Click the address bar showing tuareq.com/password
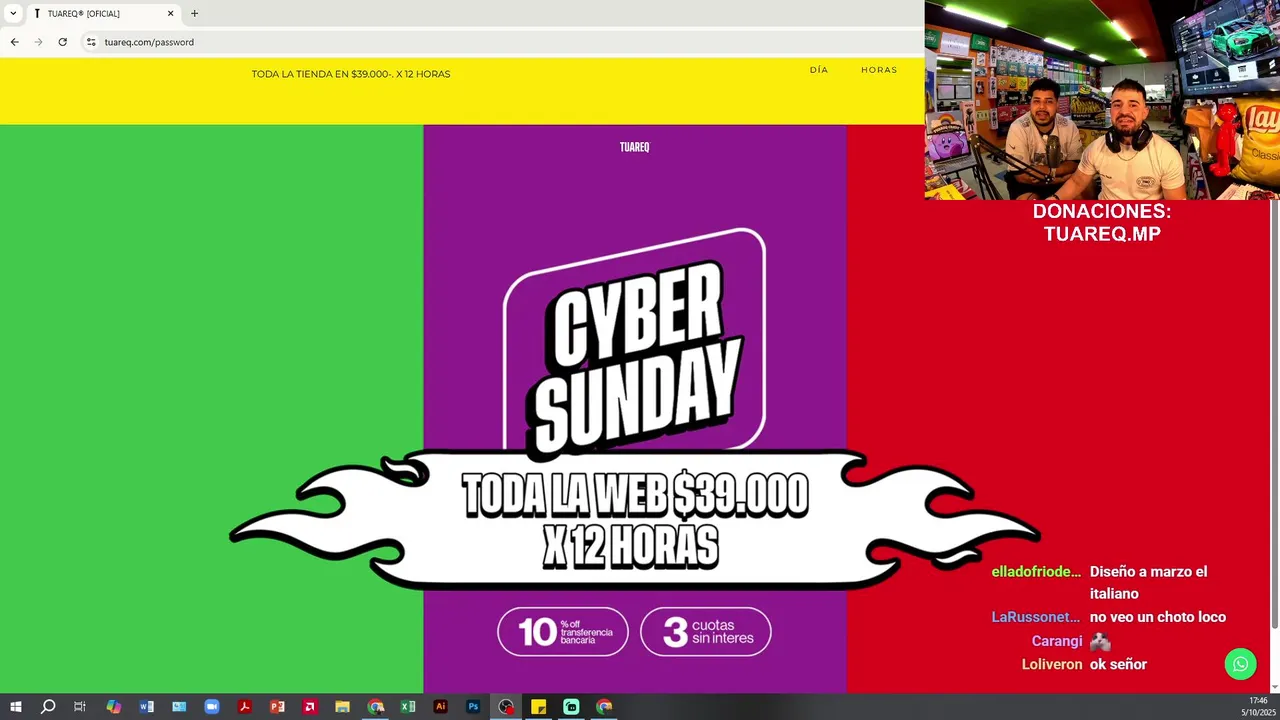Screen dimensions: 1280x720 pyautogui.click(x=500, y=42)
